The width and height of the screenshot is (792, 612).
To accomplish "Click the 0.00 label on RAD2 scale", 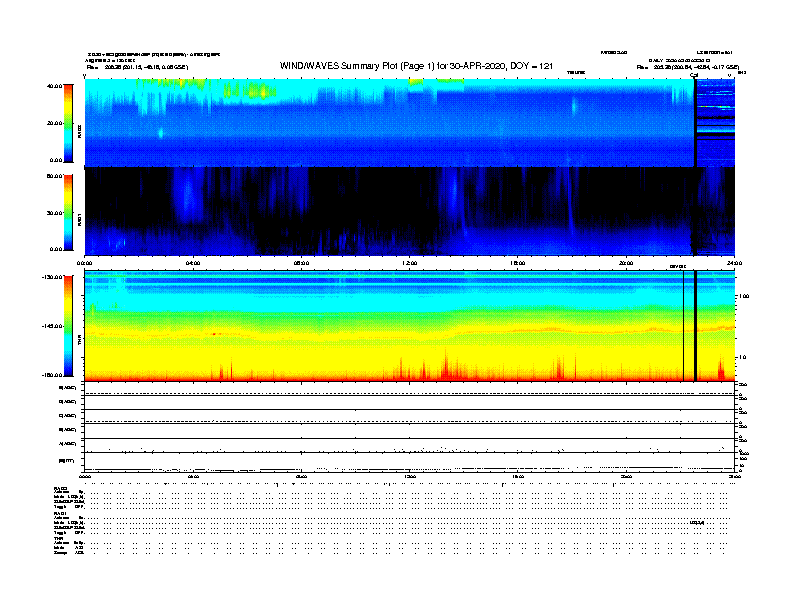I will pyautogui.click(x=56, y=160).
